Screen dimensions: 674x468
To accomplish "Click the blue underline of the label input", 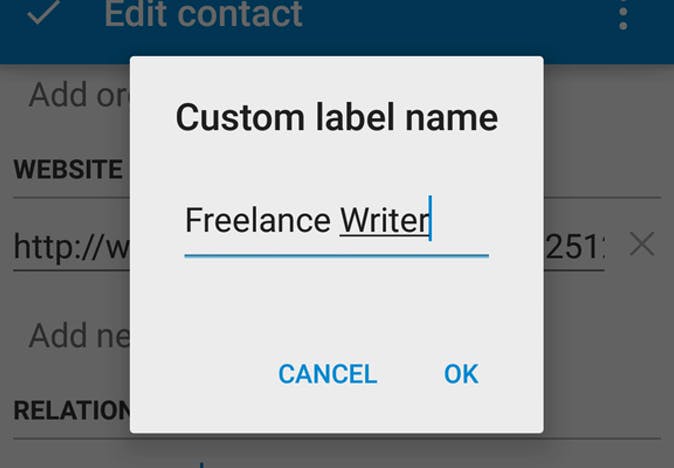I will point(336,256).
